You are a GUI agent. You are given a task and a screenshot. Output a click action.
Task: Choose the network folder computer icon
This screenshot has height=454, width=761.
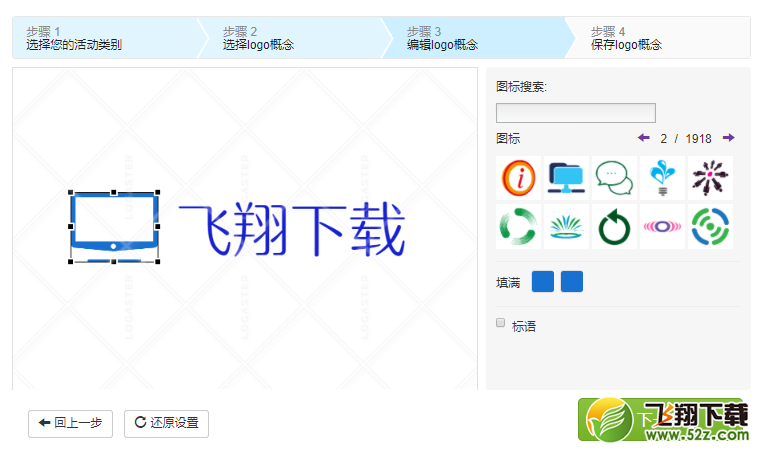(566, 178)
